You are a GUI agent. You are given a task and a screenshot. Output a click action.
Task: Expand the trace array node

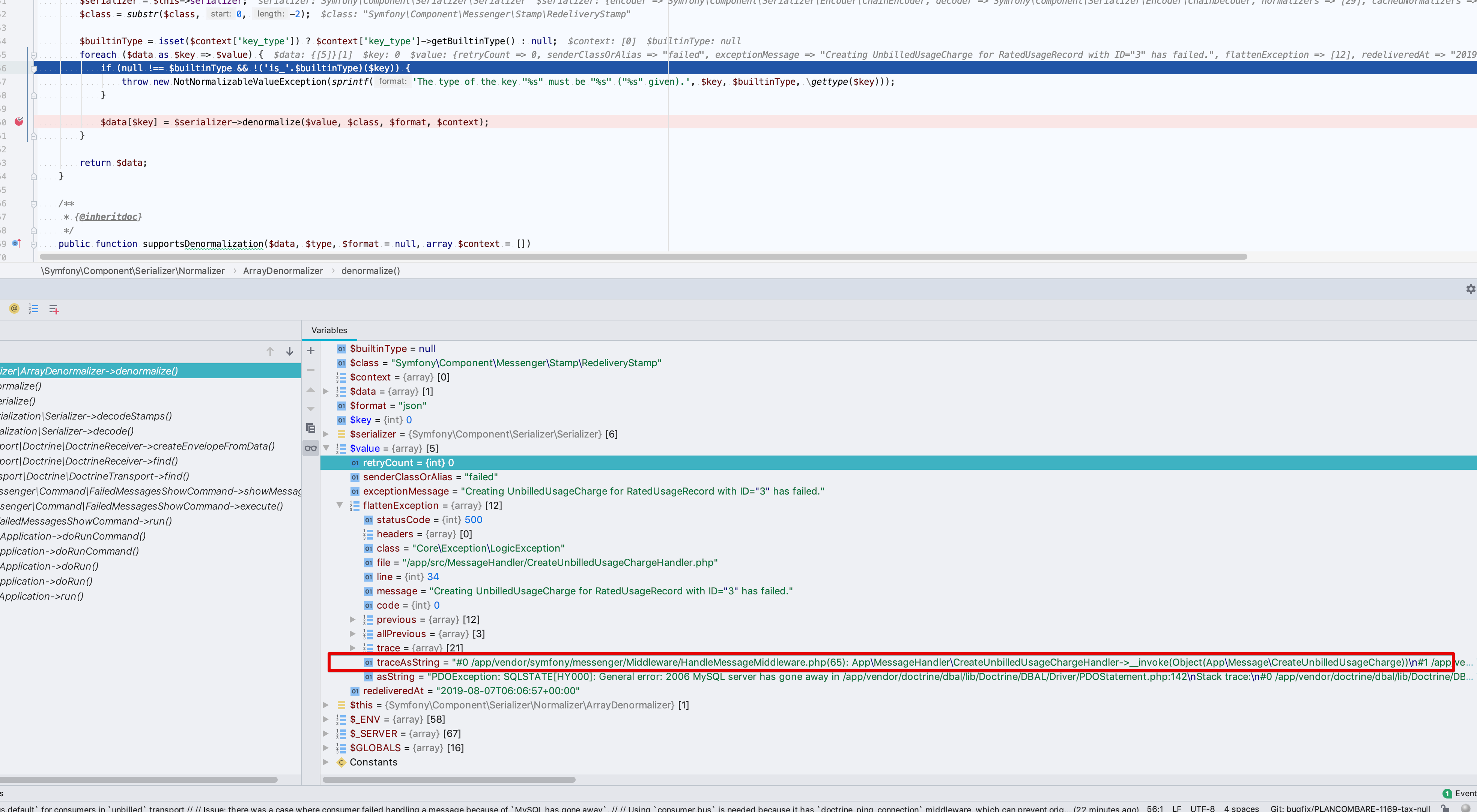pyautogui.click(x=353, y=648)
